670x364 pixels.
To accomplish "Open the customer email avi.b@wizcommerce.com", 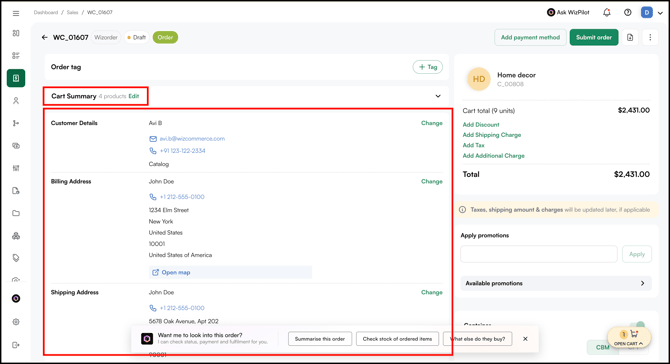I will click(192, 139).
